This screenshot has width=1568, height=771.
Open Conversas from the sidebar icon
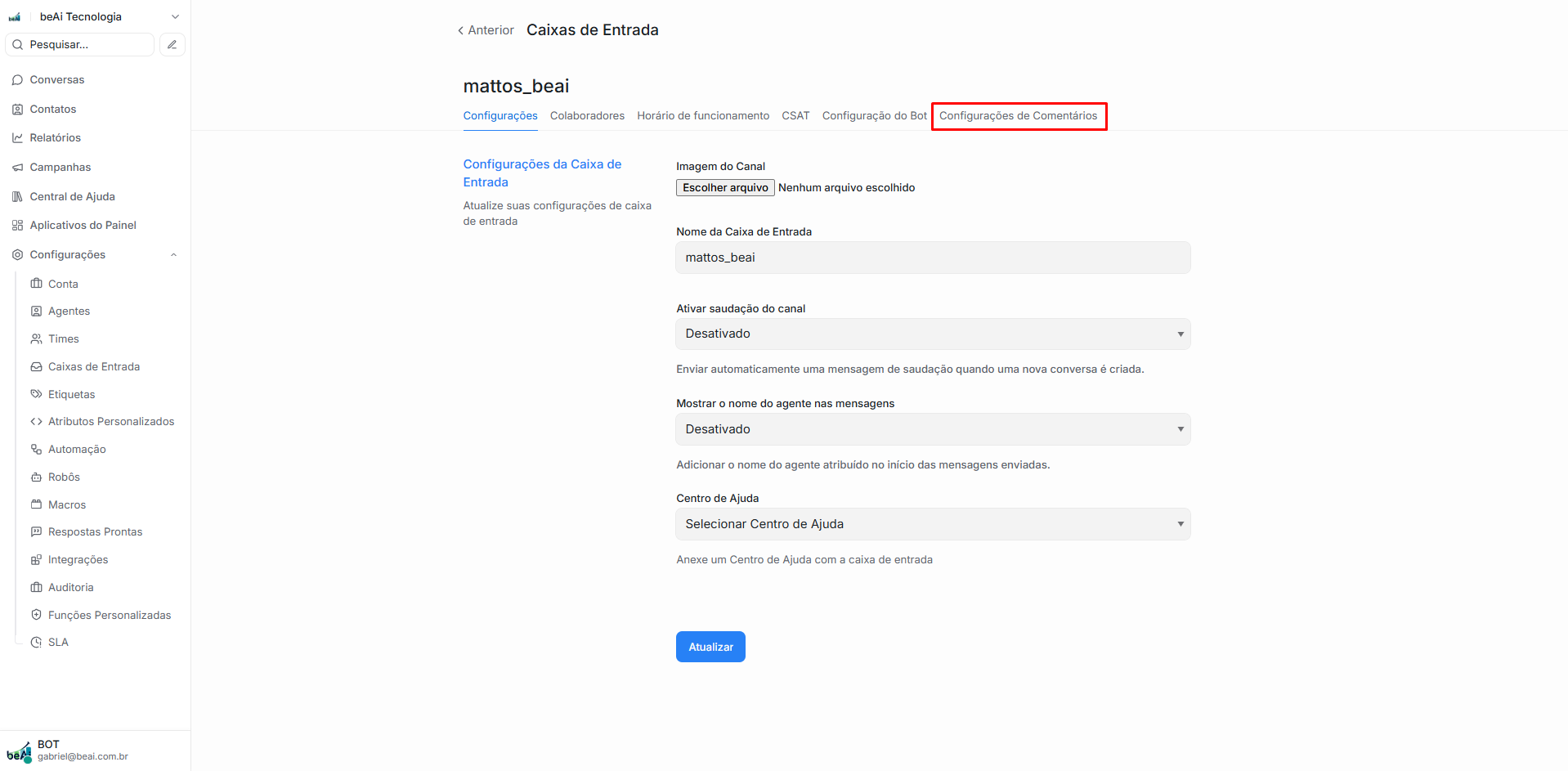17,80
